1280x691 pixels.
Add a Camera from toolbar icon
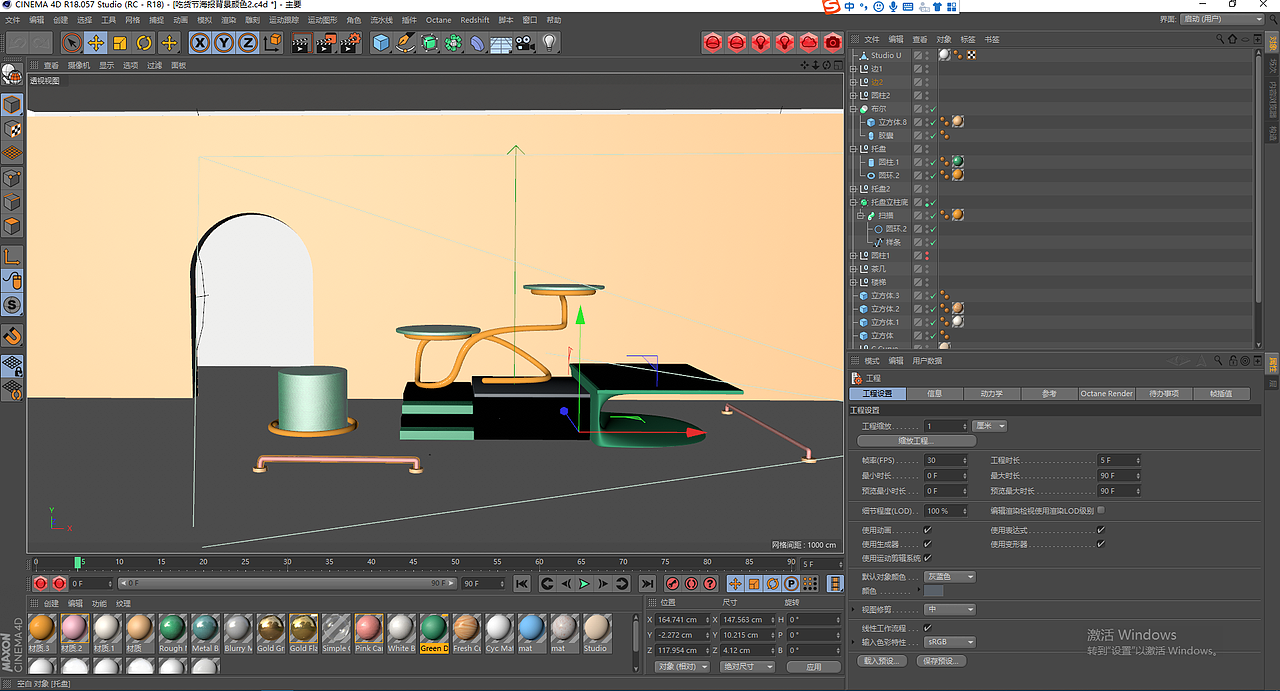(525, 43)
